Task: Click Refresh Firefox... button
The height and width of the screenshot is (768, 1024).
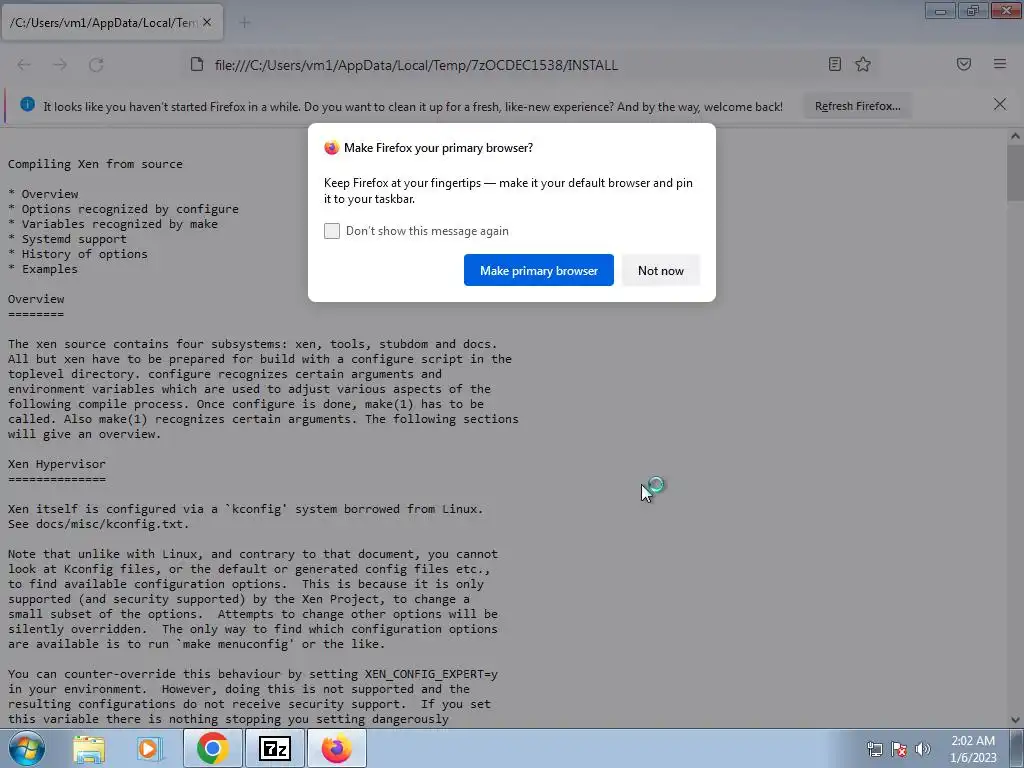Action: point(857,106)
